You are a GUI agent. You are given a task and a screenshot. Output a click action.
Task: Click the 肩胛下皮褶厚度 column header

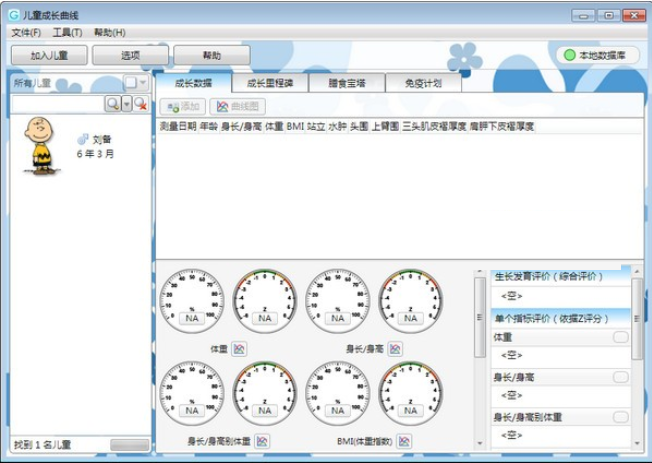502,126
